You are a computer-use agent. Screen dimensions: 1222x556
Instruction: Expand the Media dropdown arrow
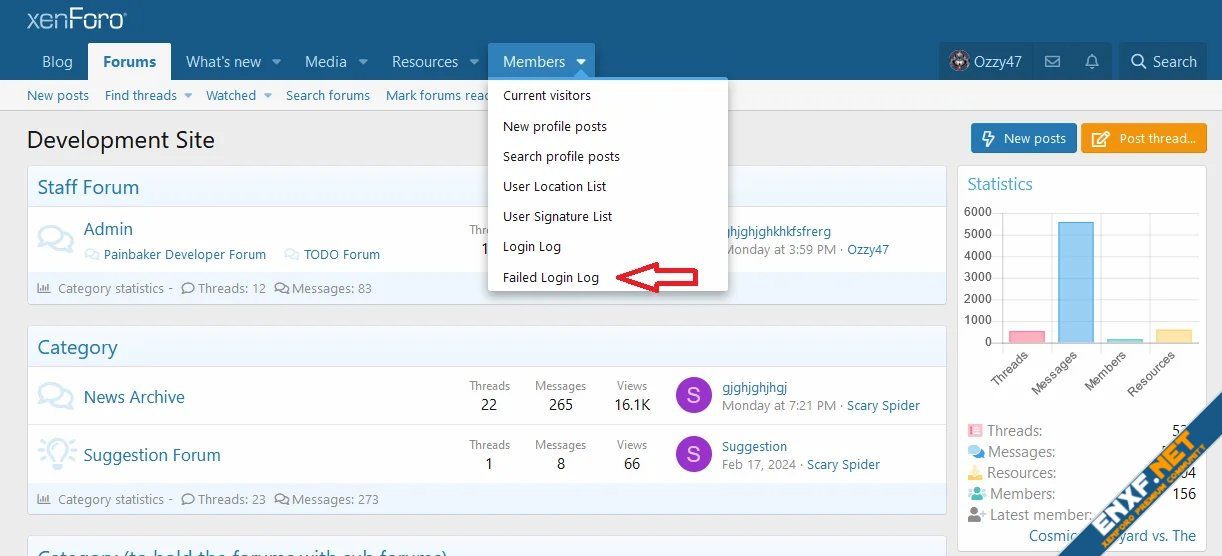(x=364, y=62)
